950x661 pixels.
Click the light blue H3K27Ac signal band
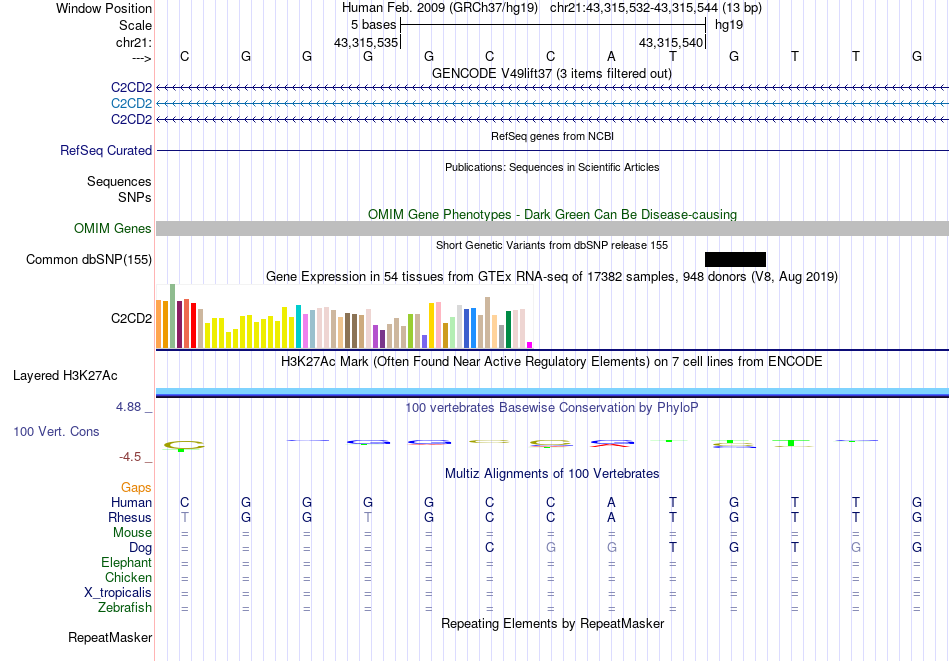point(552,391)
